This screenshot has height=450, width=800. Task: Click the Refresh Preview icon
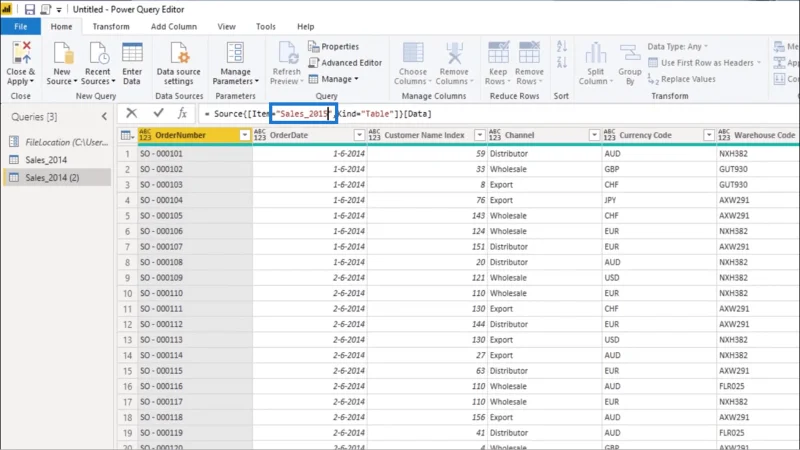pos(287,53)
